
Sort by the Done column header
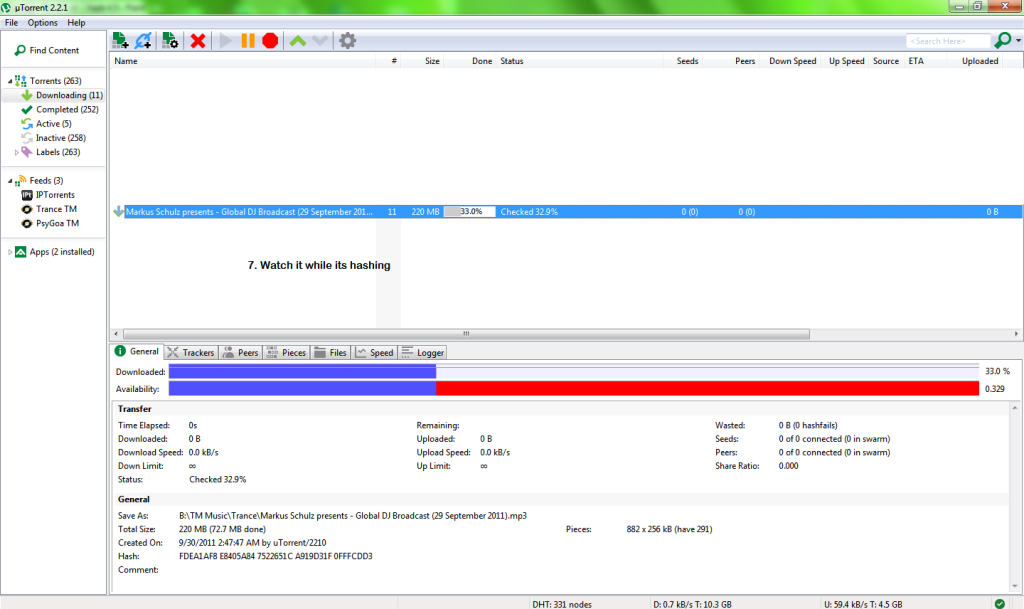coord(470,61)
